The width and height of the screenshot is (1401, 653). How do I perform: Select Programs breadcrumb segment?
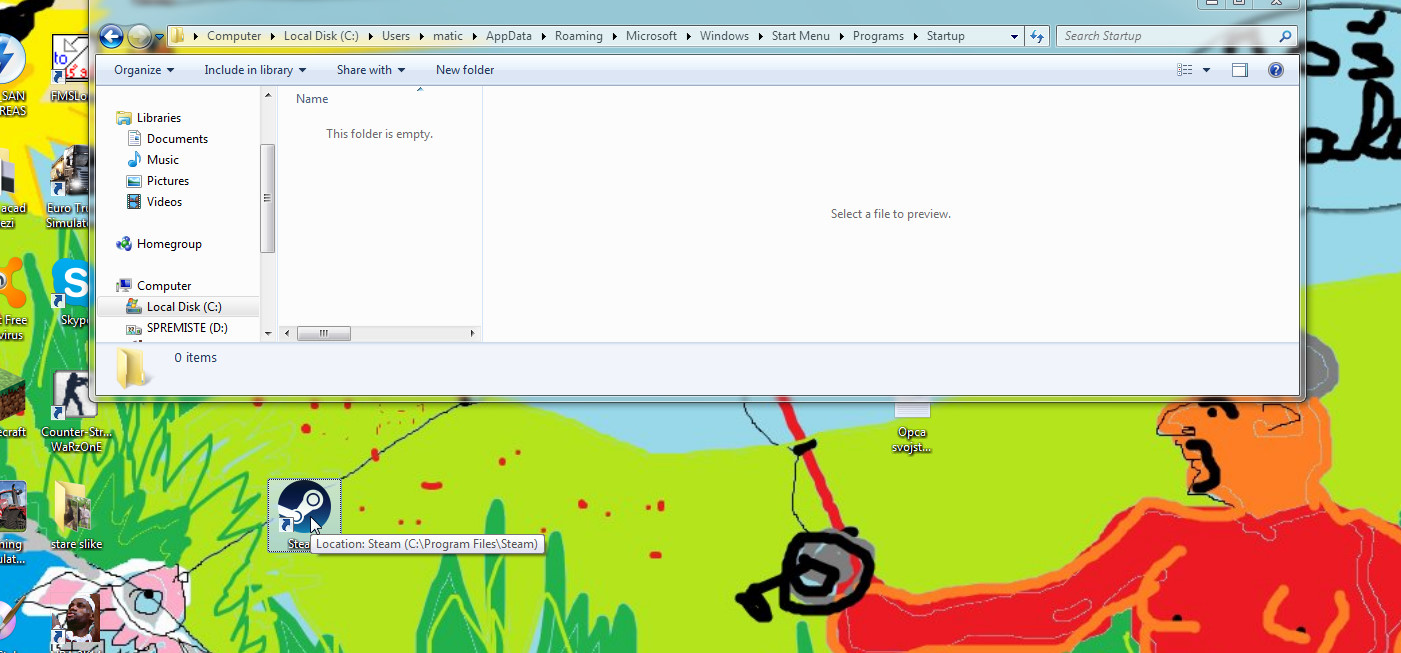(x=878, y=36)
